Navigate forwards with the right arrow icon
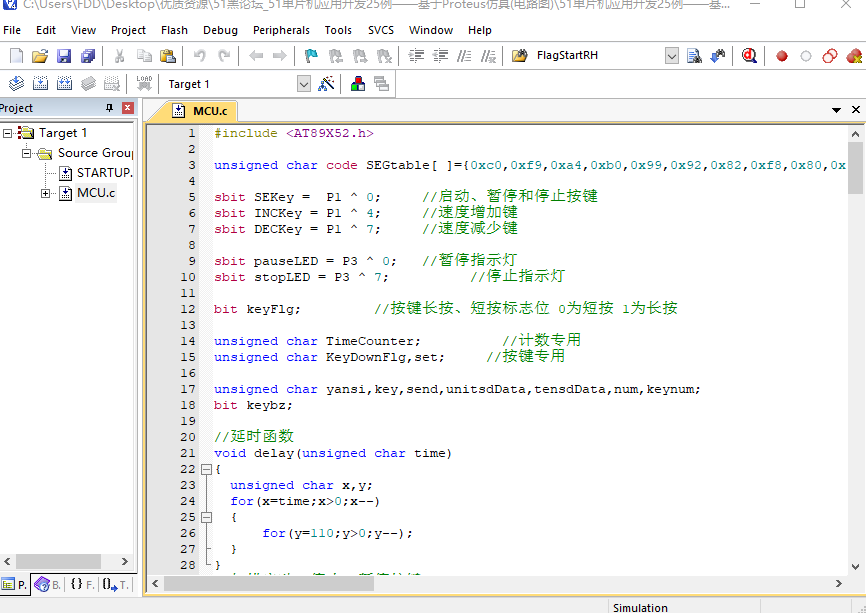This screenshot has height=613, width=866. coord(280,56)
